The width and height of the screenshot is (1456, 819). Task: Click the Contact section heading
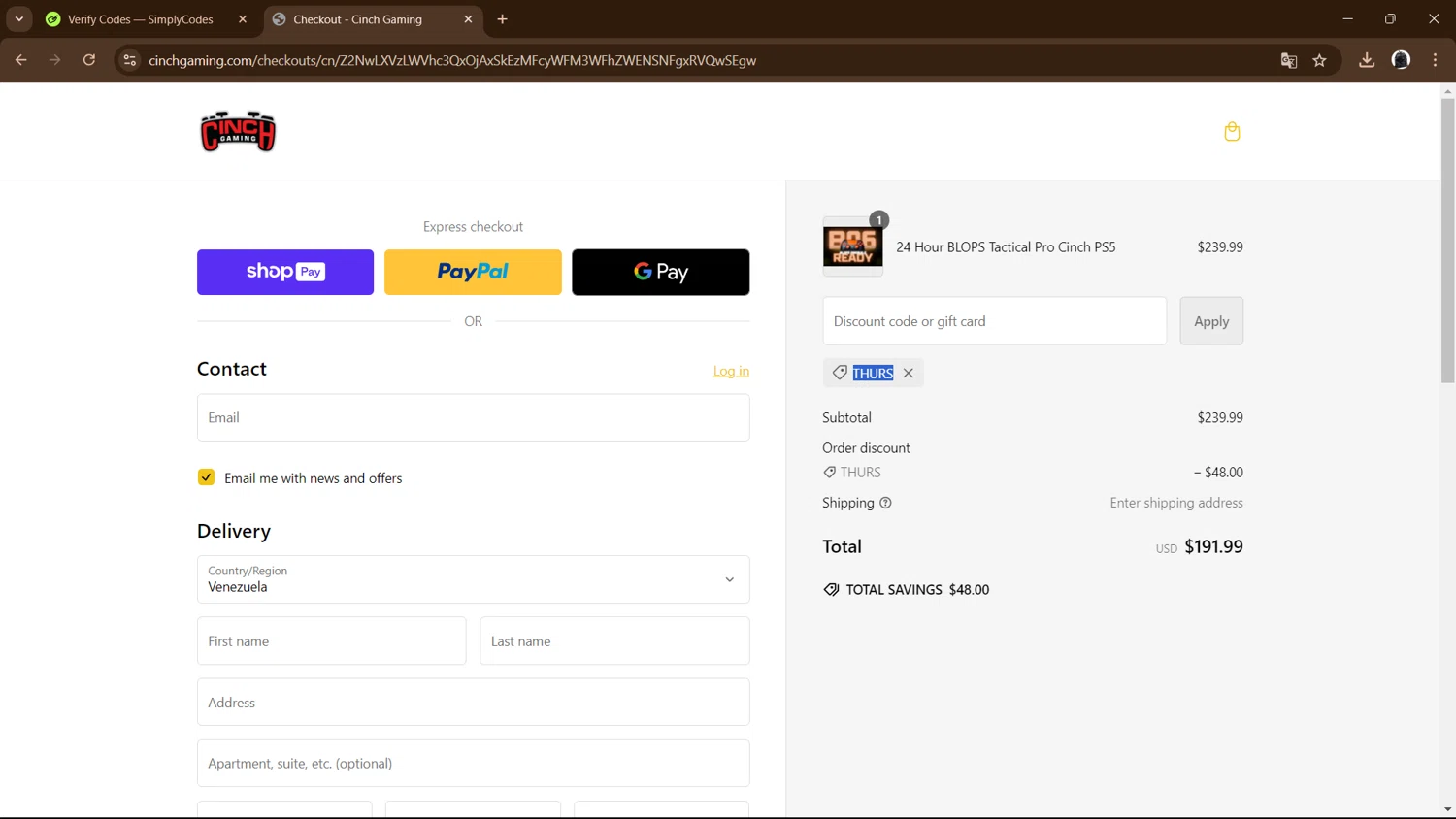232,369
